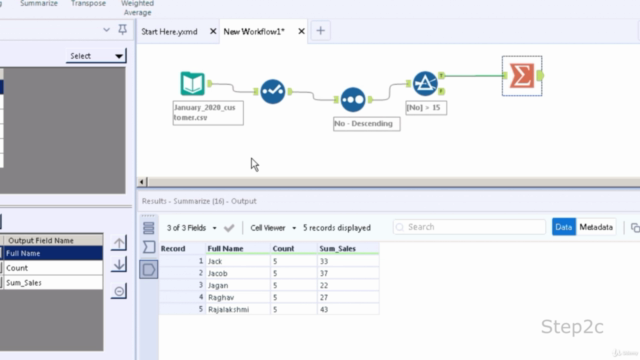Image resolution: width=640 pixels, height=360 pixels.
Task: Click canvas scrollbar left arrow
Action: pos(142,182)
